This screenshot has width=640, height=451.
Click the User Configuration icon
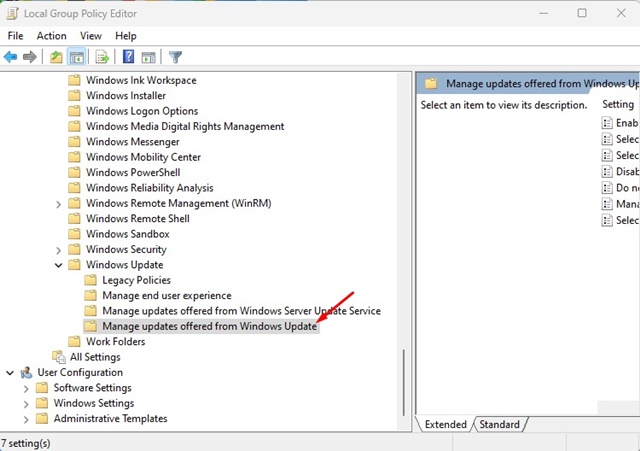point(27,372)
